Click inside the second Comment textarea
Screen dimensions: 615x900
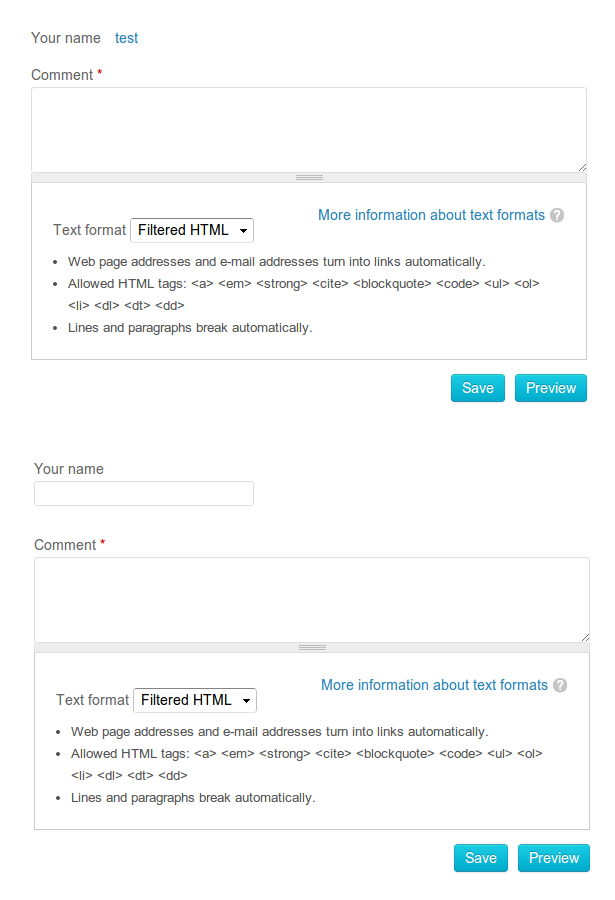[x=312, y=595]
